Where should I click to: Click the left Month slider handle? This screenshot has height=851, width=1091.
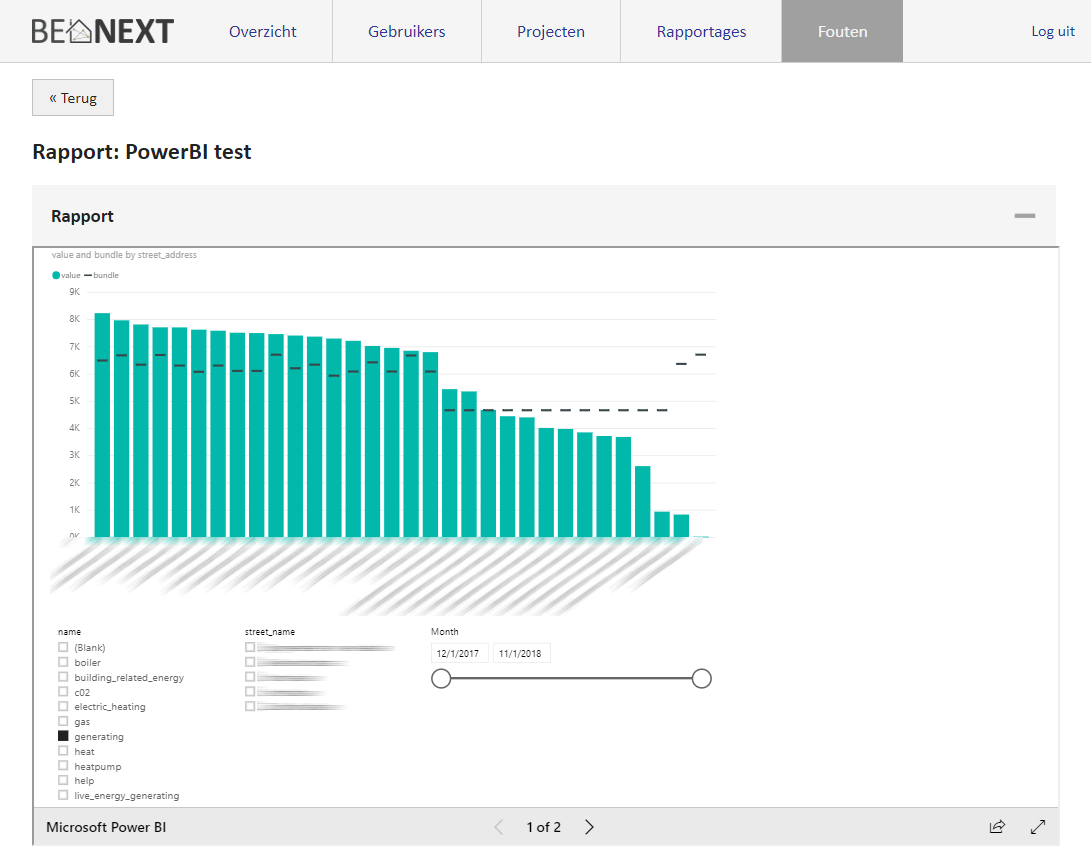(x=441, y=678)
